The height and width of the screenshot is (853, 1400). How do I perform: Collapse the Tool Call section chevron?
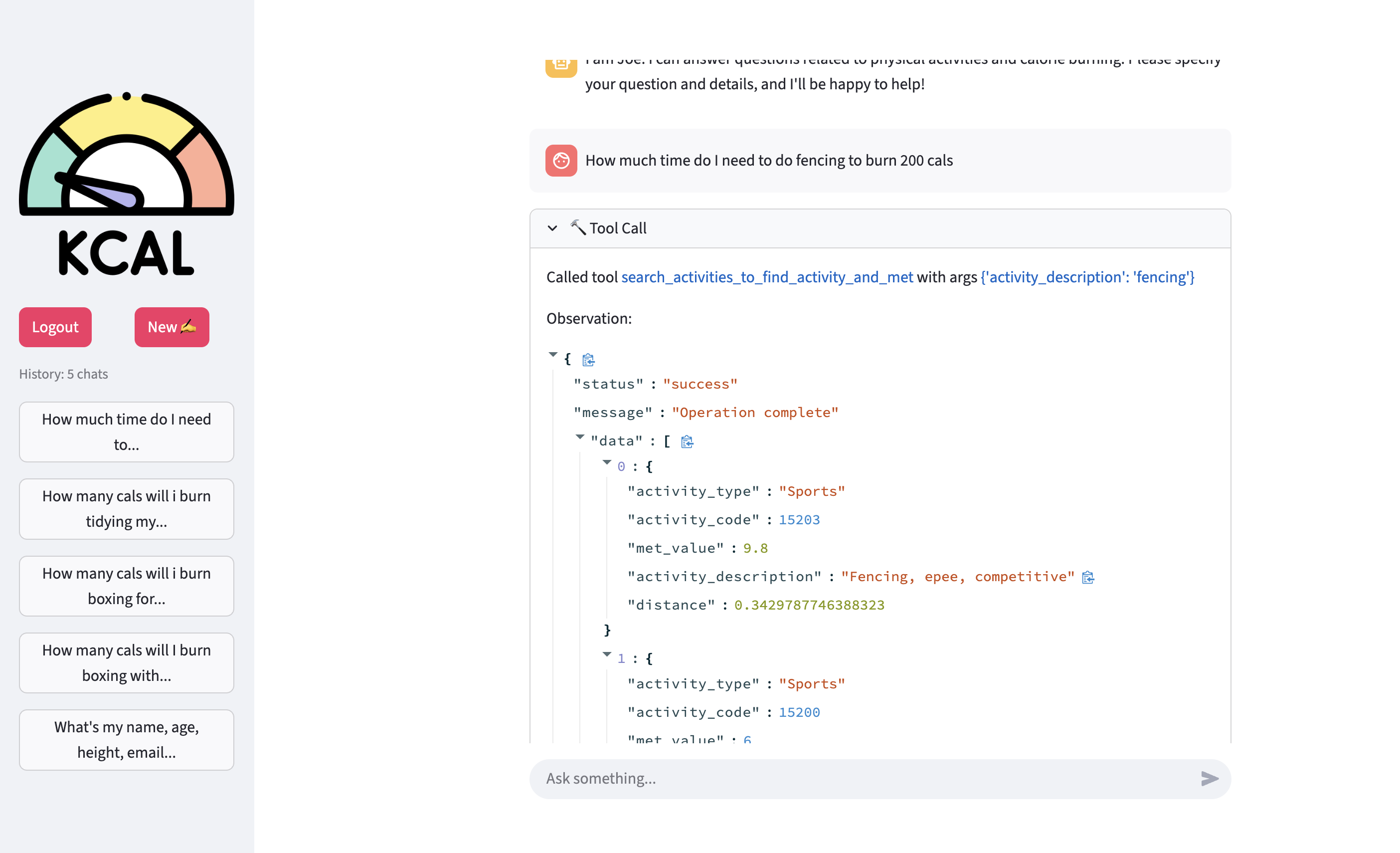552,228
